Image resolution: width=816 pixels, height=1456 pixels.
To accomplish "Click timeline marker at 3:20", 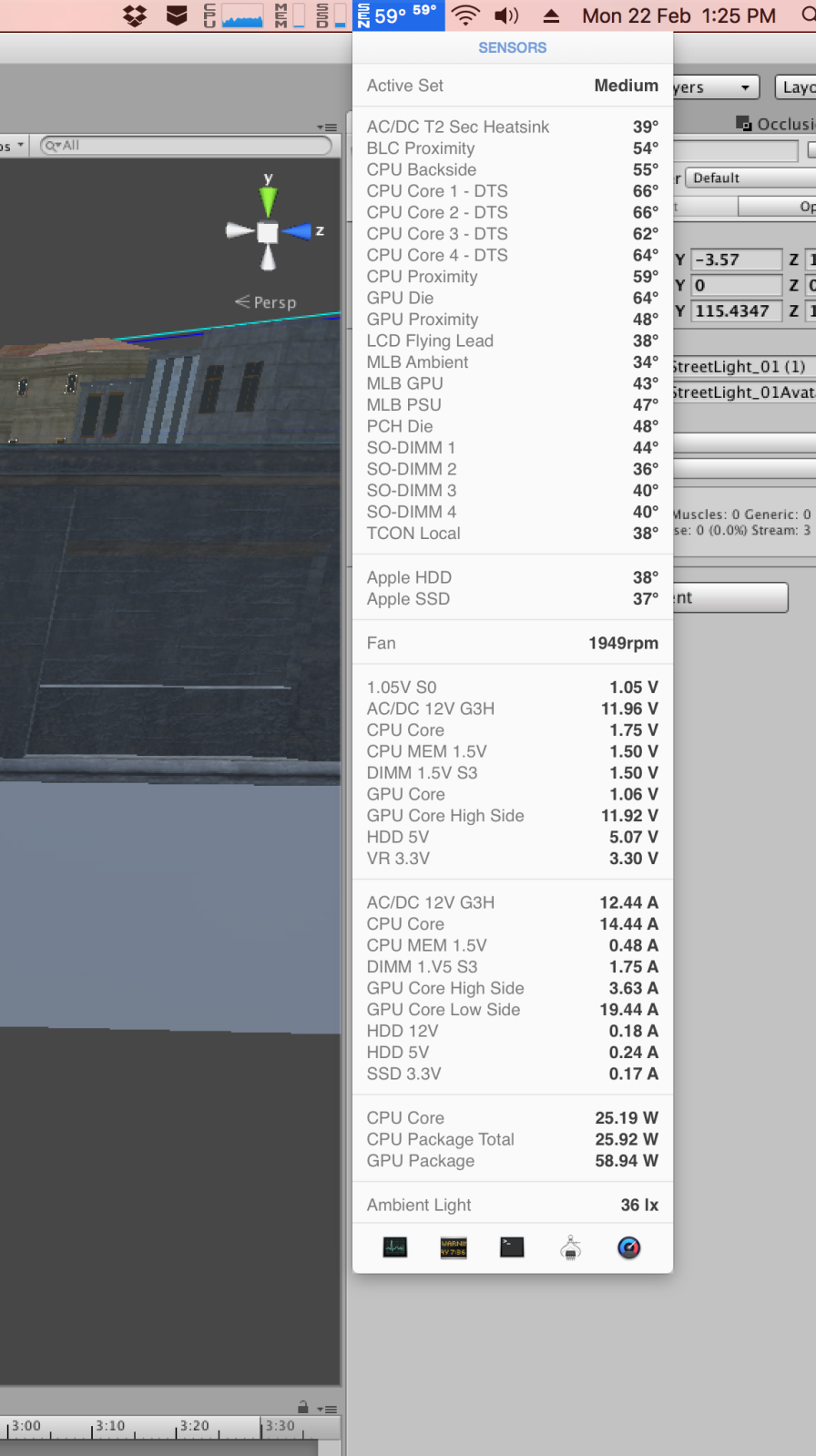I will coord(194,1426).
